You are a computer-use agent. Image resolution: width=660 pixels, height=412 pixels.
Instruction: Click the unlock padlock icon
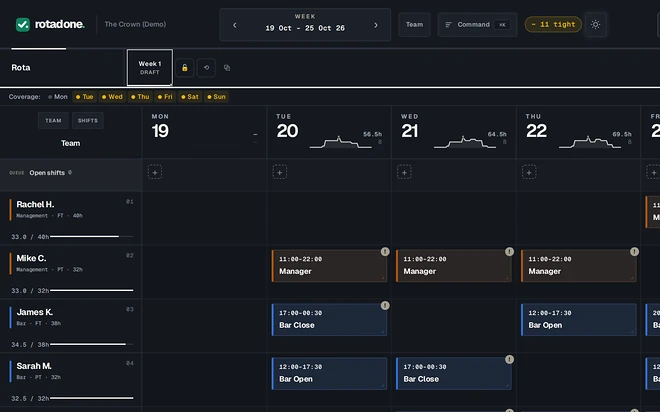tap(184, 68)
